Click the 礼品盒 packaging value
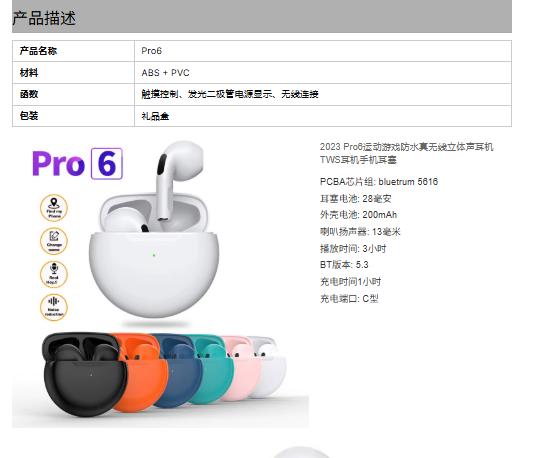 pos(155,116)
